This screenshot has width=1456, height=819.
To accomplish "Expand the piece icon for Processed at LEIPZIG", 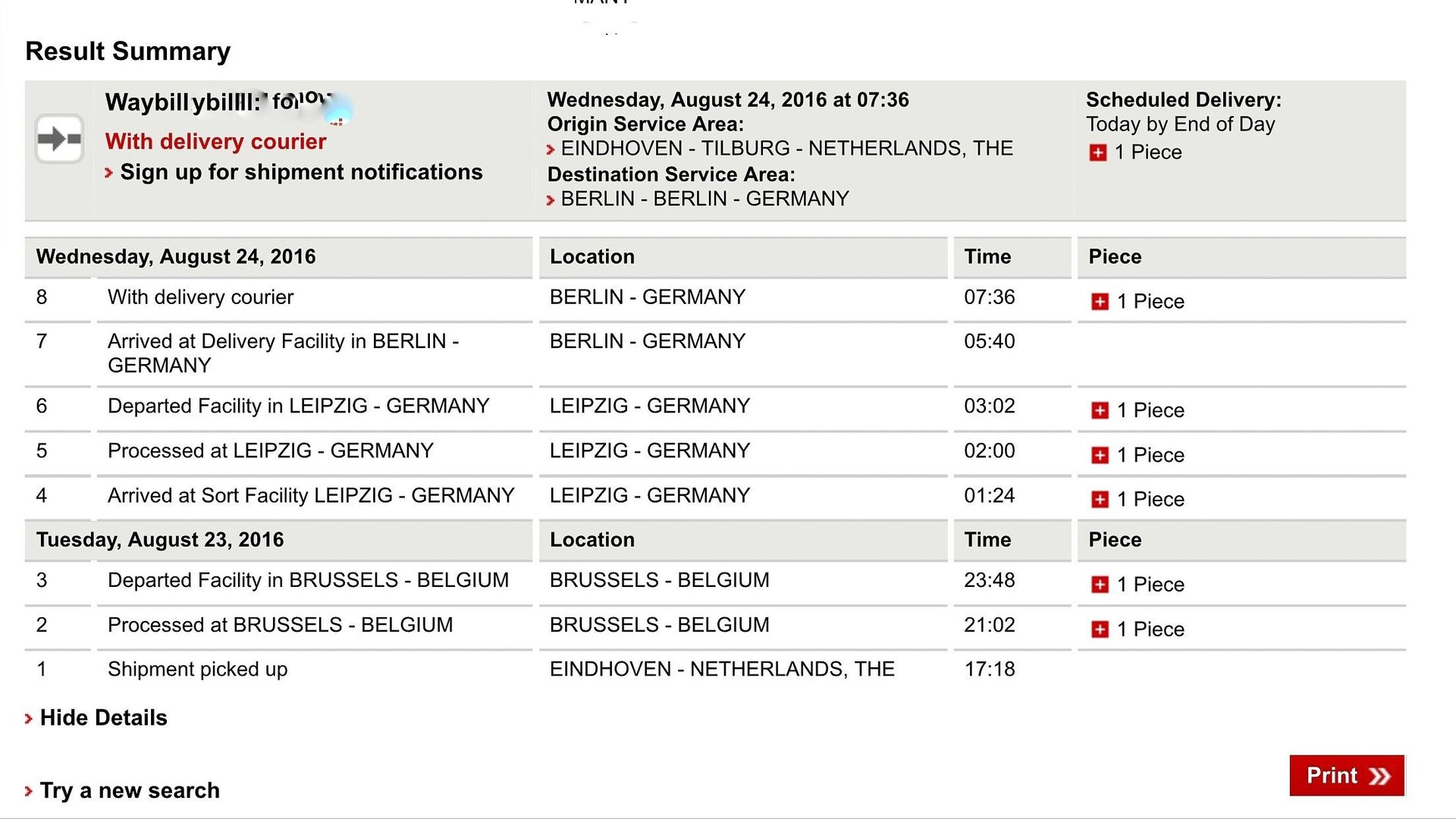I will click(1100, 455).
